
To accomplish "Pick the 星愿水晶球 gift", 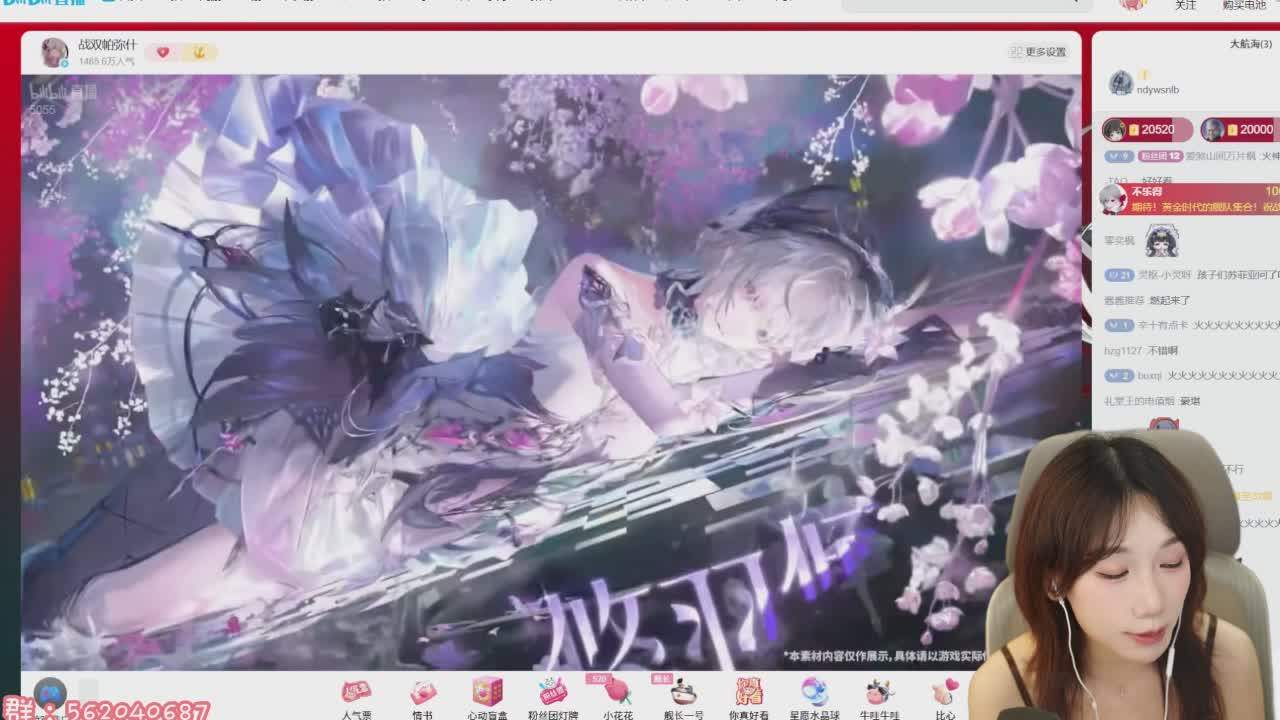I will 814,700.
